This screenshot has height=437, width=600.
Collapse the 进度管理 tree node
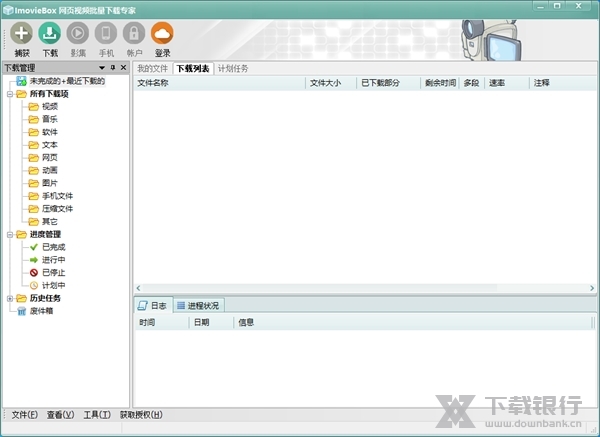click(x=10, y=235)
